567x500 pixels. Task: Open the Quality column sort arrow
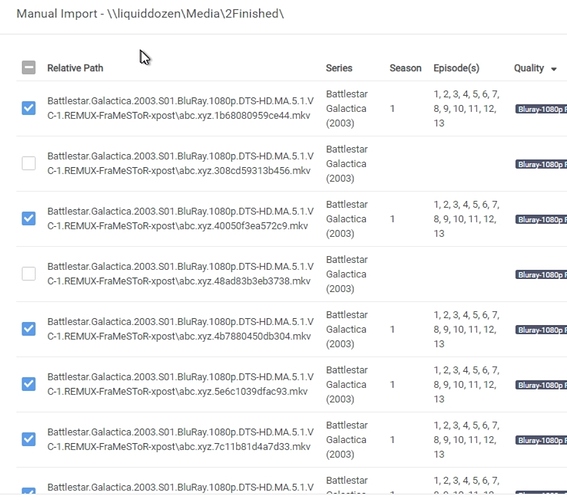coord(554,69)
